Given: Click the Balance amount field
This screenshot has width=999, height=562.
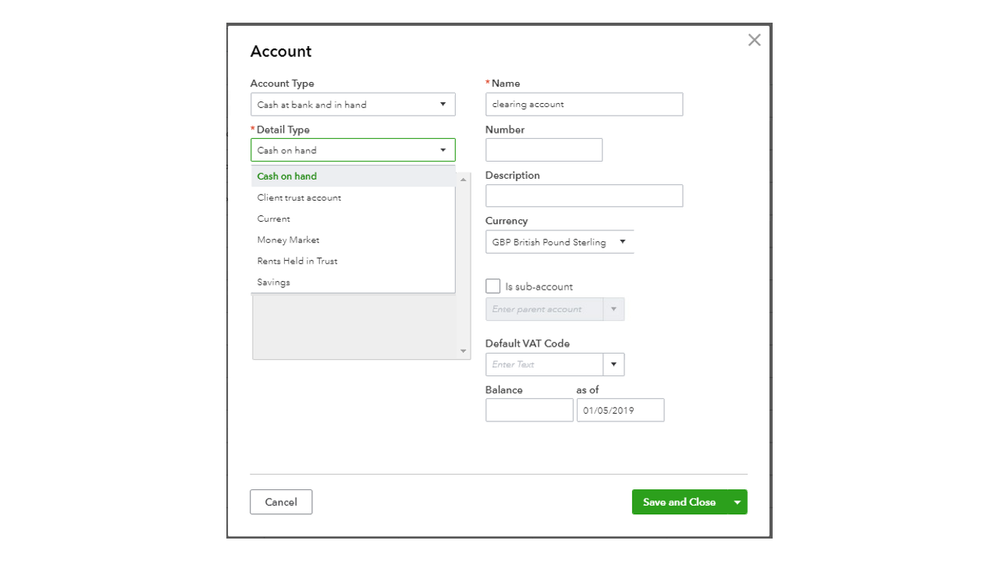Looking at the screenshot, I should [x=529, y=410].
